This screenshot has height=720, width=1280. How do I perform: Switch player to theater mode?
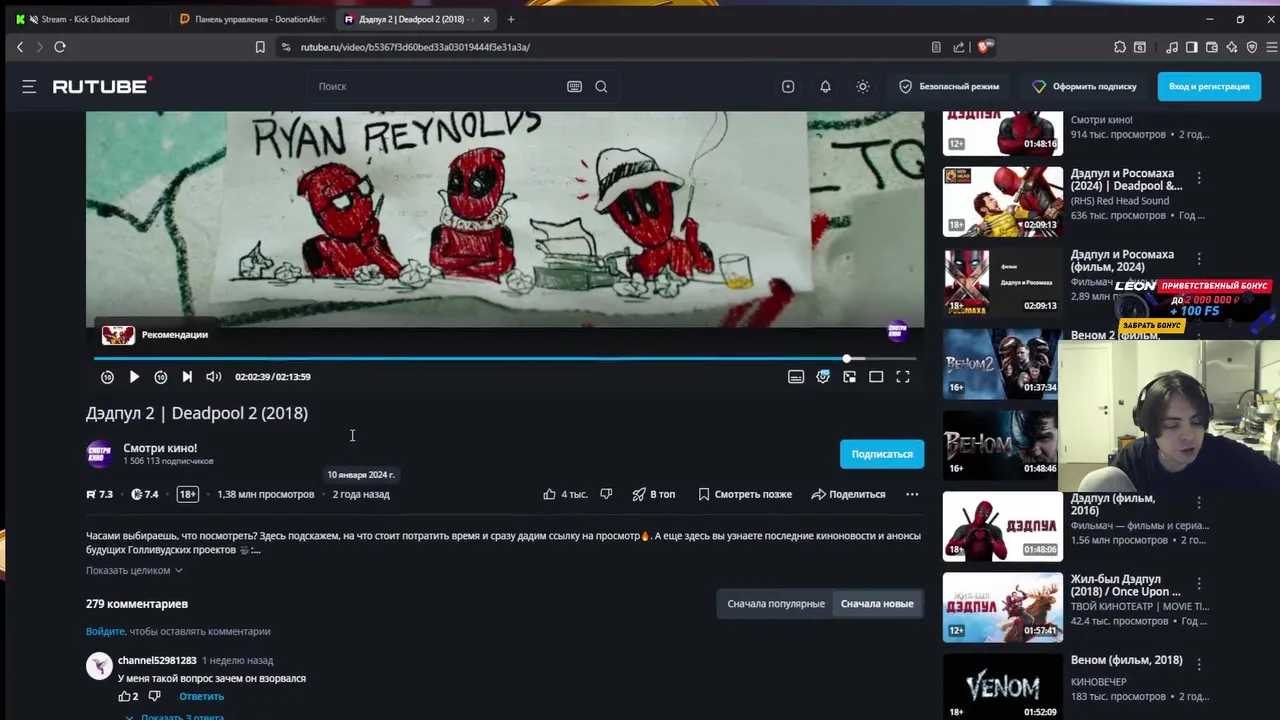[876, 377]
